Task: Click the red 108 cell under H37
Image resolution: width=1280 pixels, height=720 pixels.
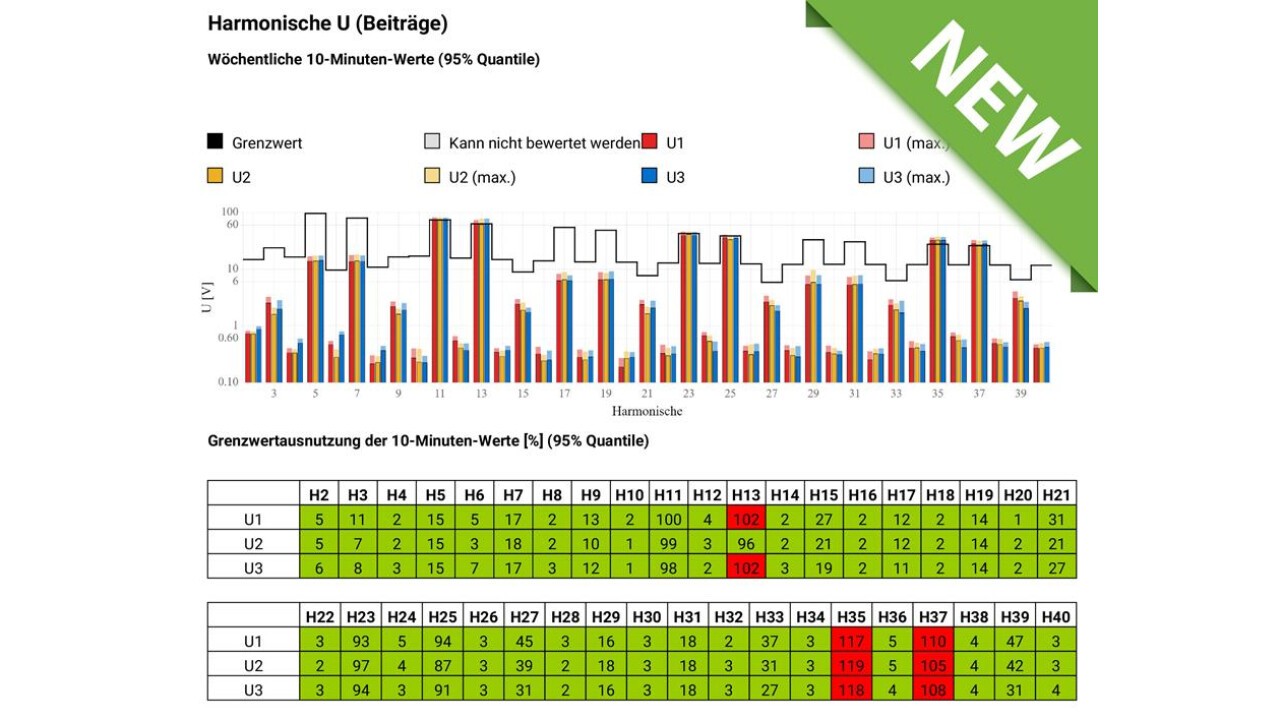Action: (934, 689)
